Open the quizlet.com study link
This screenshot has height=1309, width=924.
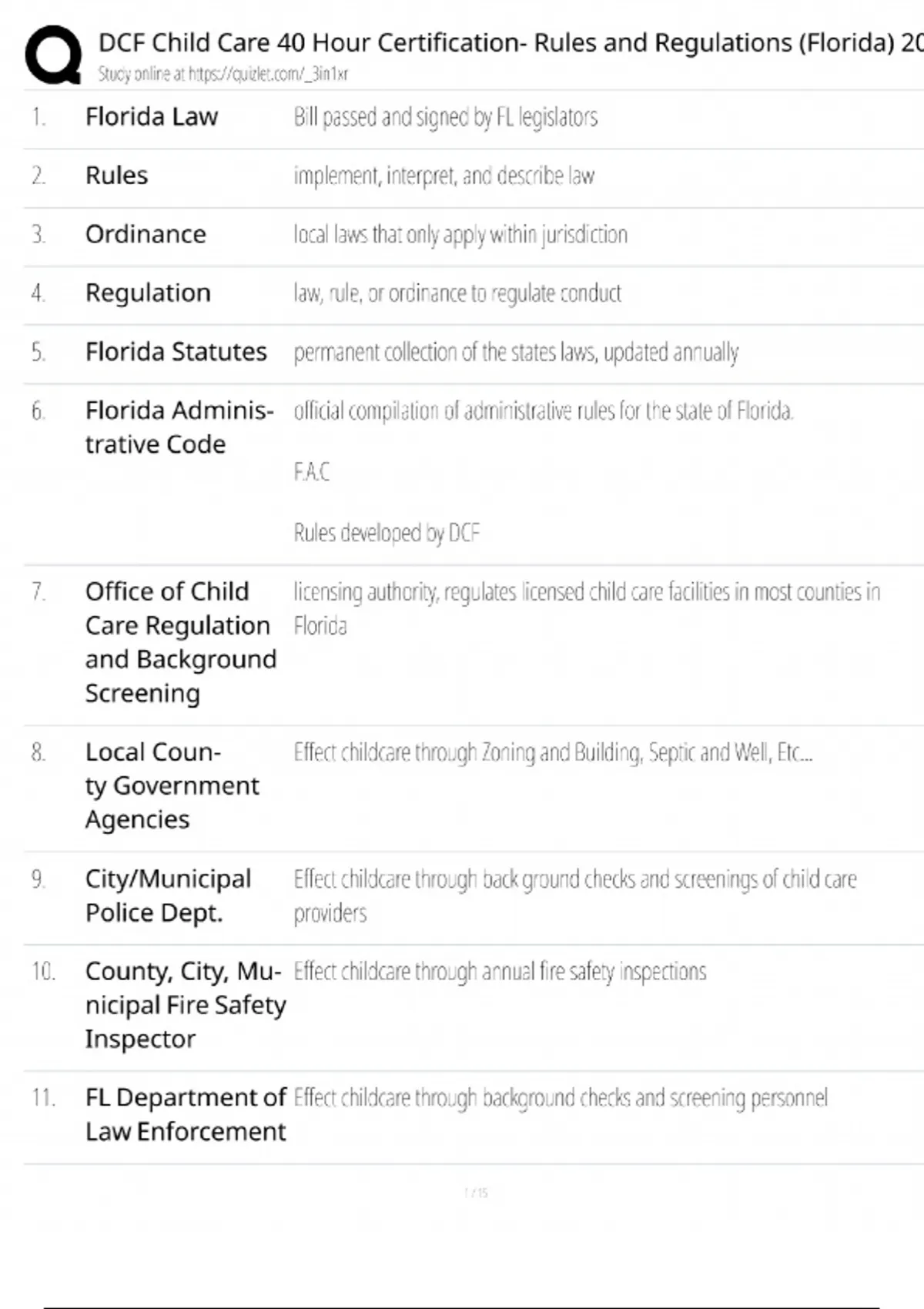pos(223,74)
